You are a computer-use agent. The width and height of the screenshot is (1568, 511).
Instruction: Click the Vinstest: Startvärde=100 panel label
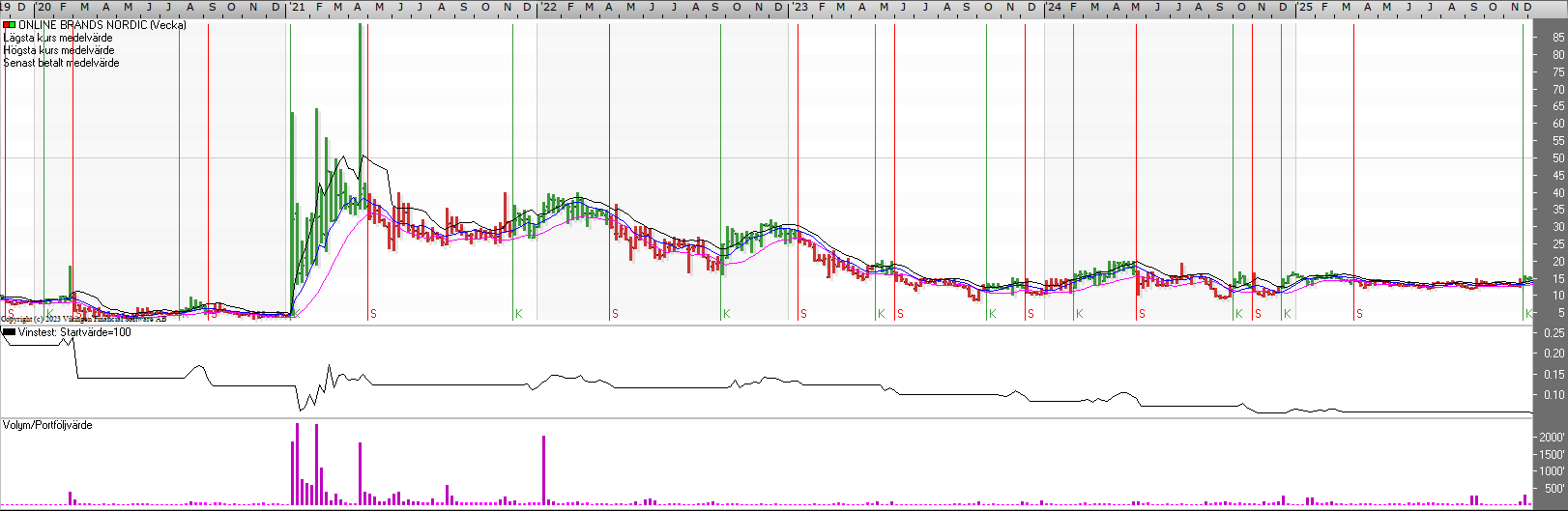(x=74, y=332)
